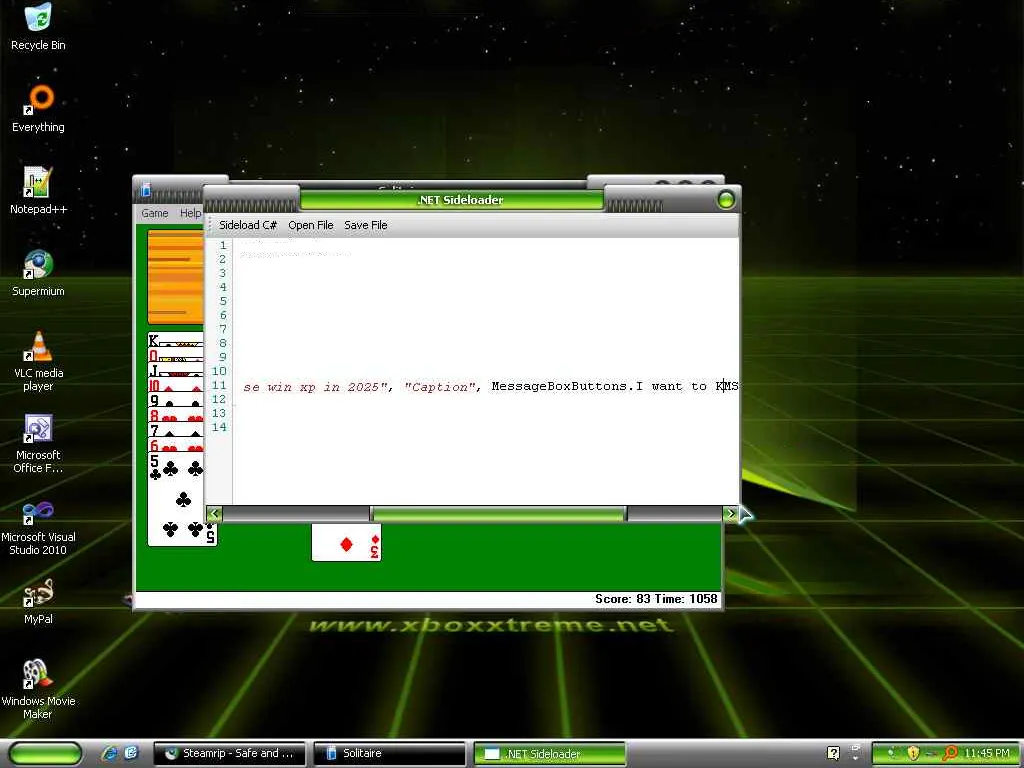Click the .NET Sideloader title bar
This screenshot has width=1024, height=768.
[x=460, y=200]
